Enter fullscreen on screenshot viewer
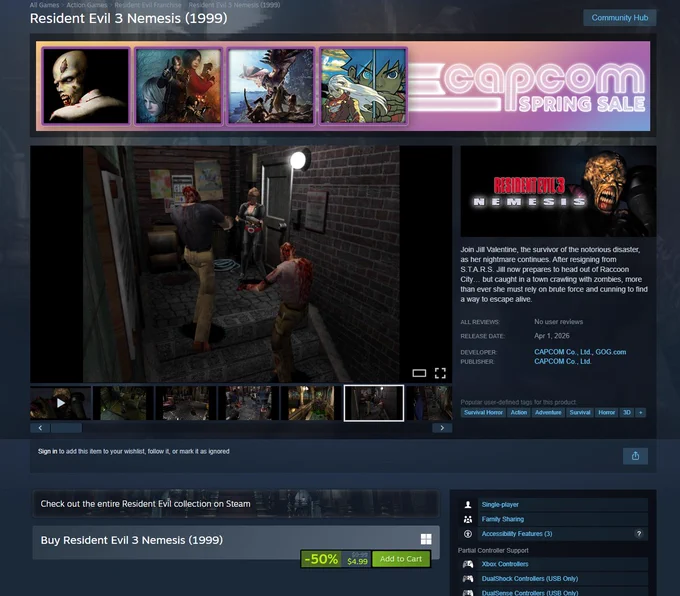Viewport: 680px width, 596px height. [440, 373]
